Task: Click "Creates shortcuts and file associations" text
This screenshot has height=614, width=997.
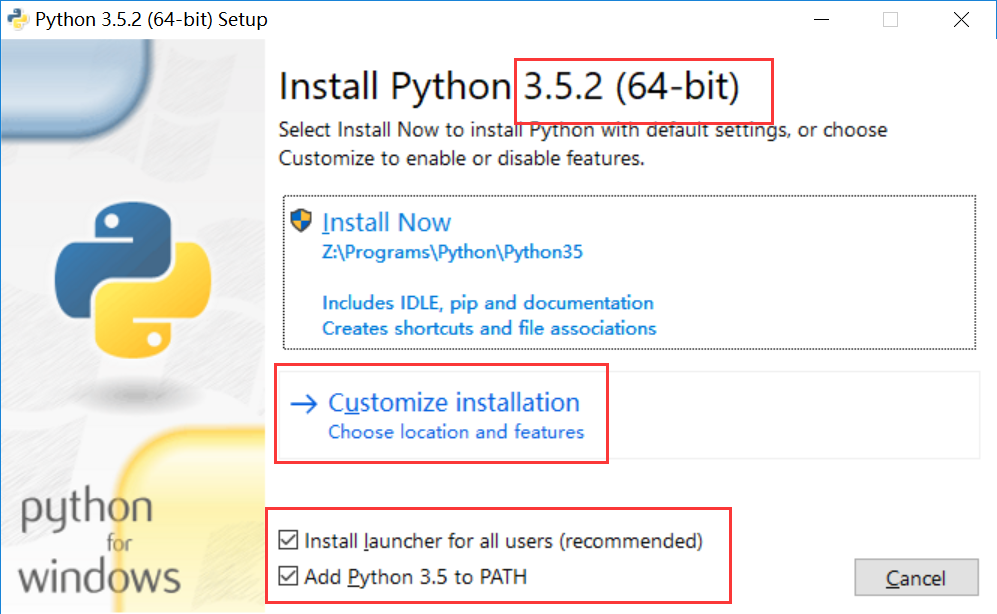Action: 489,328
